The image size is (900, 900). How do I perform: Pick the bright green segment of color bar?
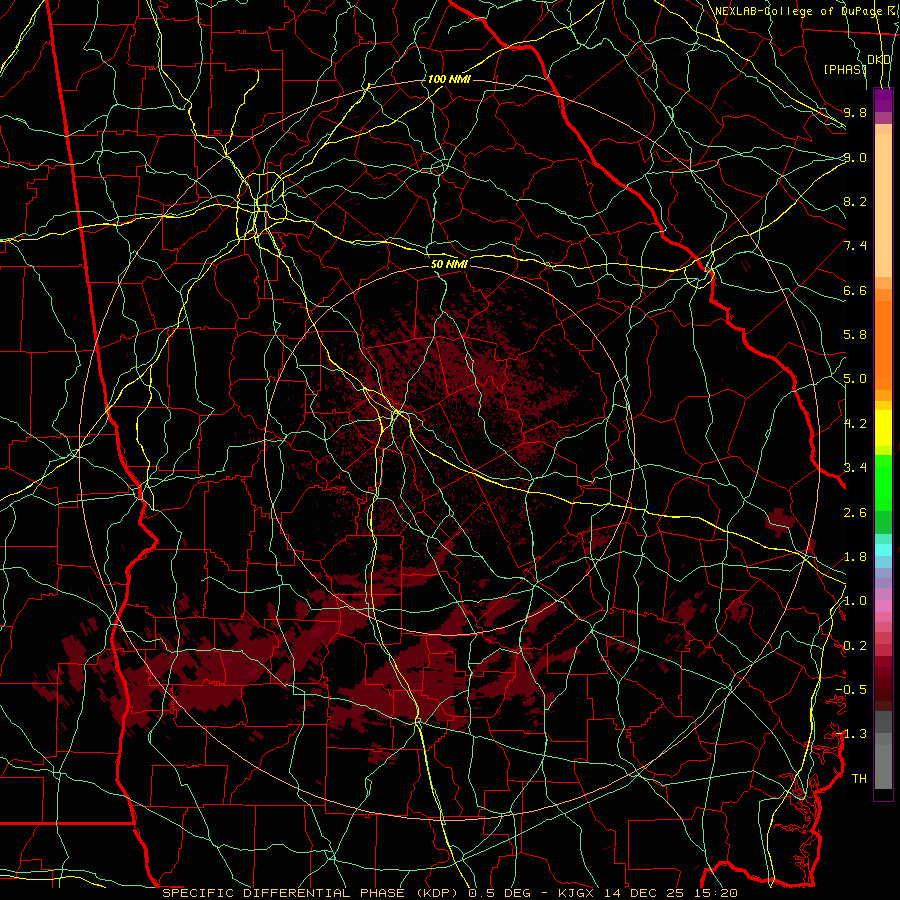click(883, 482)
